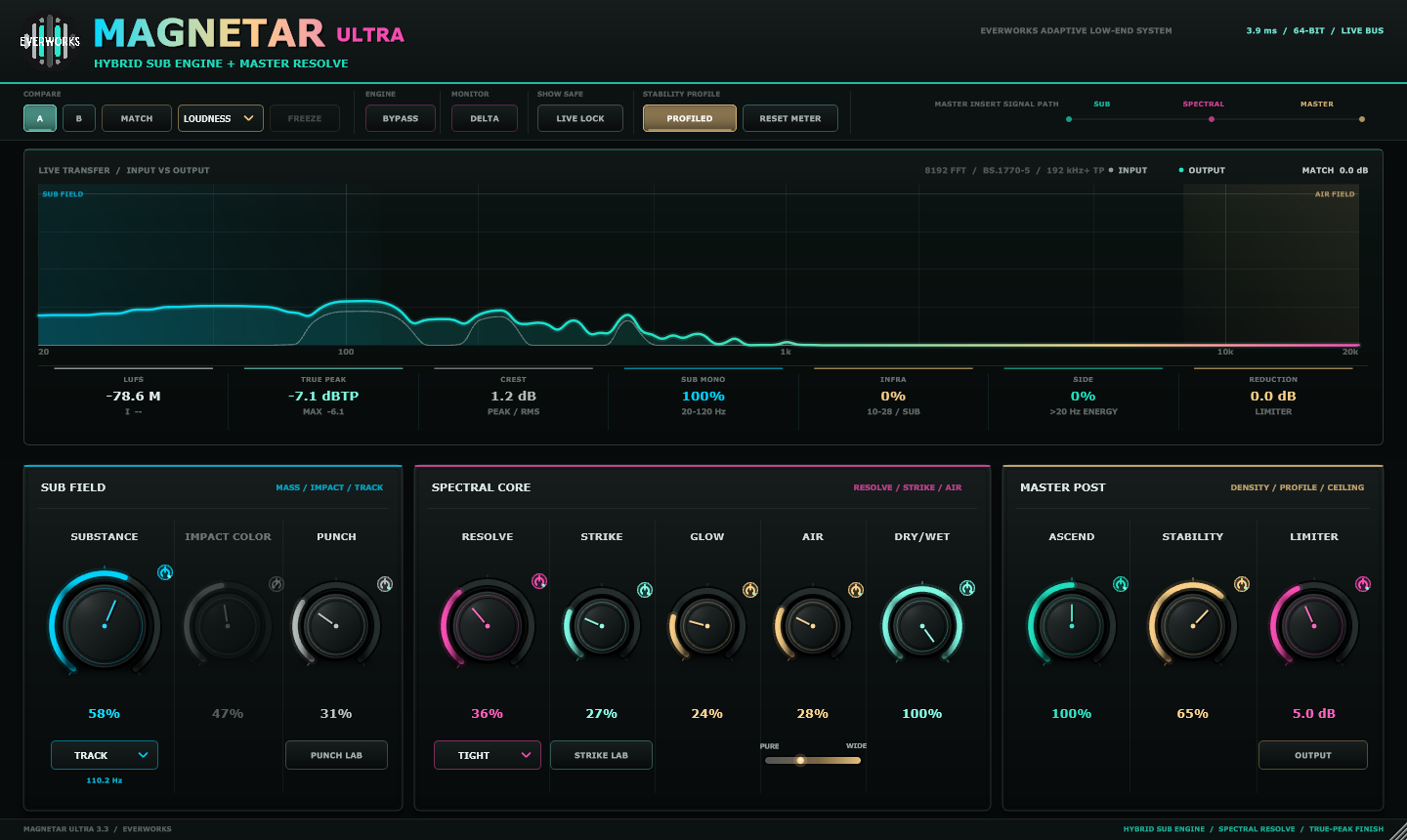Enable engine BYPASS

coord(401,118)
